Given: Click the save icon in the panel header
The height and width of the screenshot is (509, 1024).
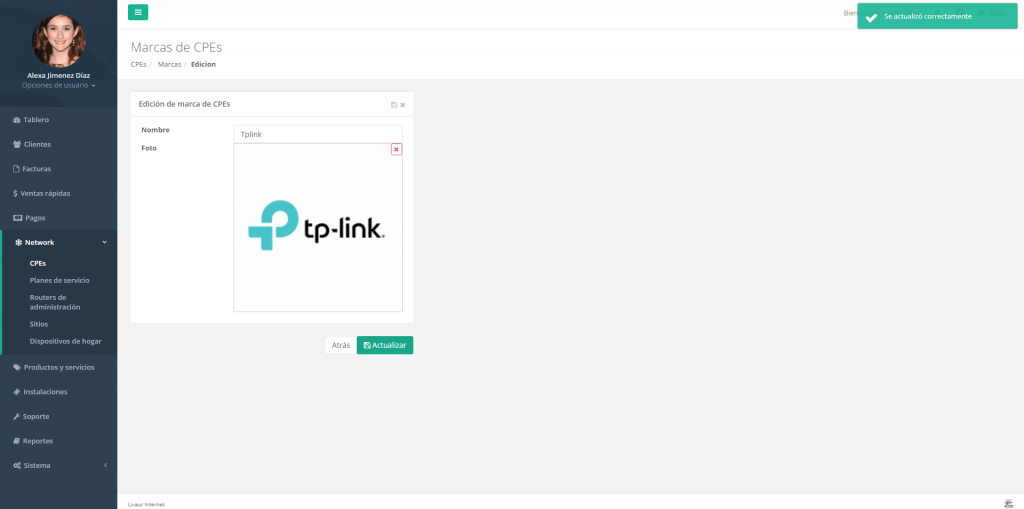Looking at the screenshot, I should pos(394,105).
